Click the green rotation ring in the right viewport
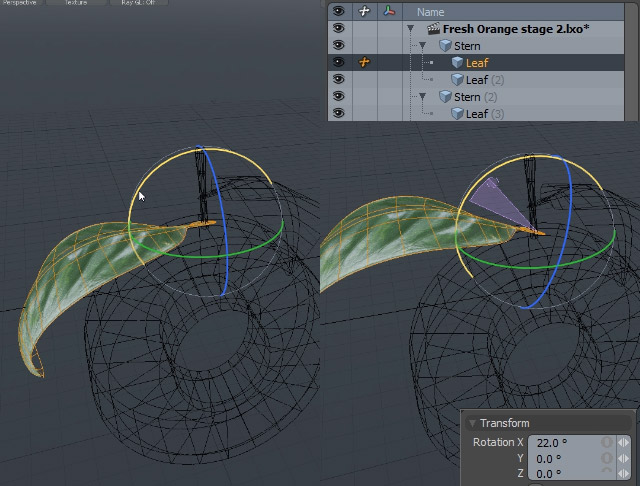Image resolution: width=640 pixels, height=486 pixels. (x=531, y=267)
